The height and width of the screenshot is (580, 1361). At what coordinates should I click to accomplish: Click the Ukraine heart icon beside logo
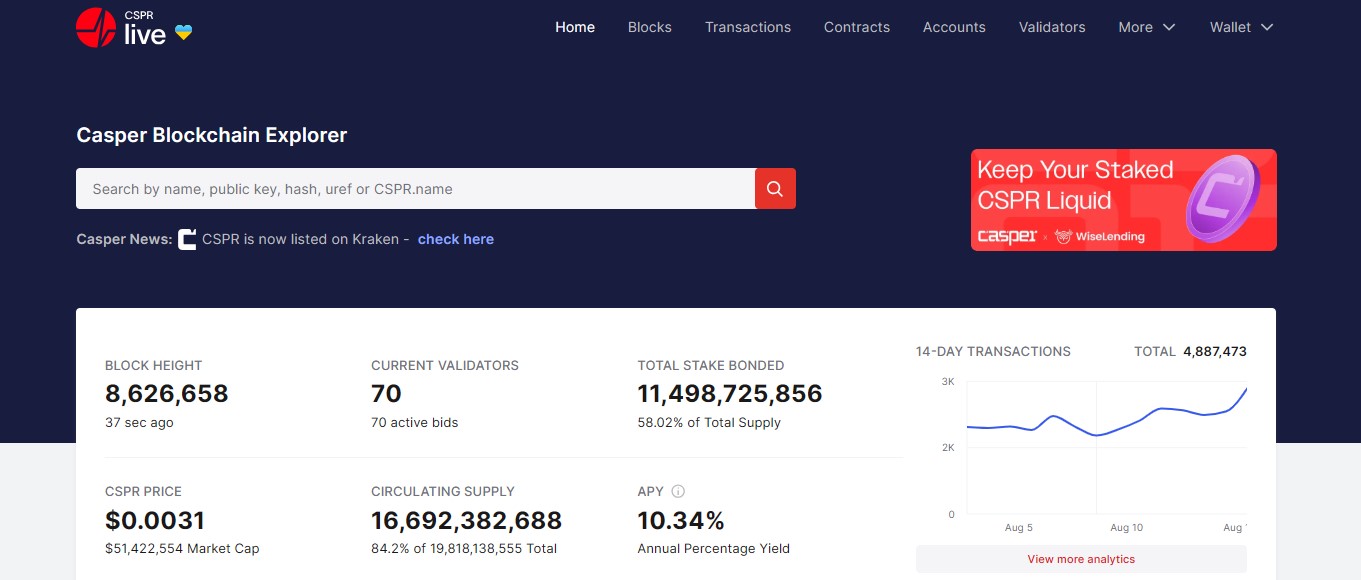pos(183,32)
